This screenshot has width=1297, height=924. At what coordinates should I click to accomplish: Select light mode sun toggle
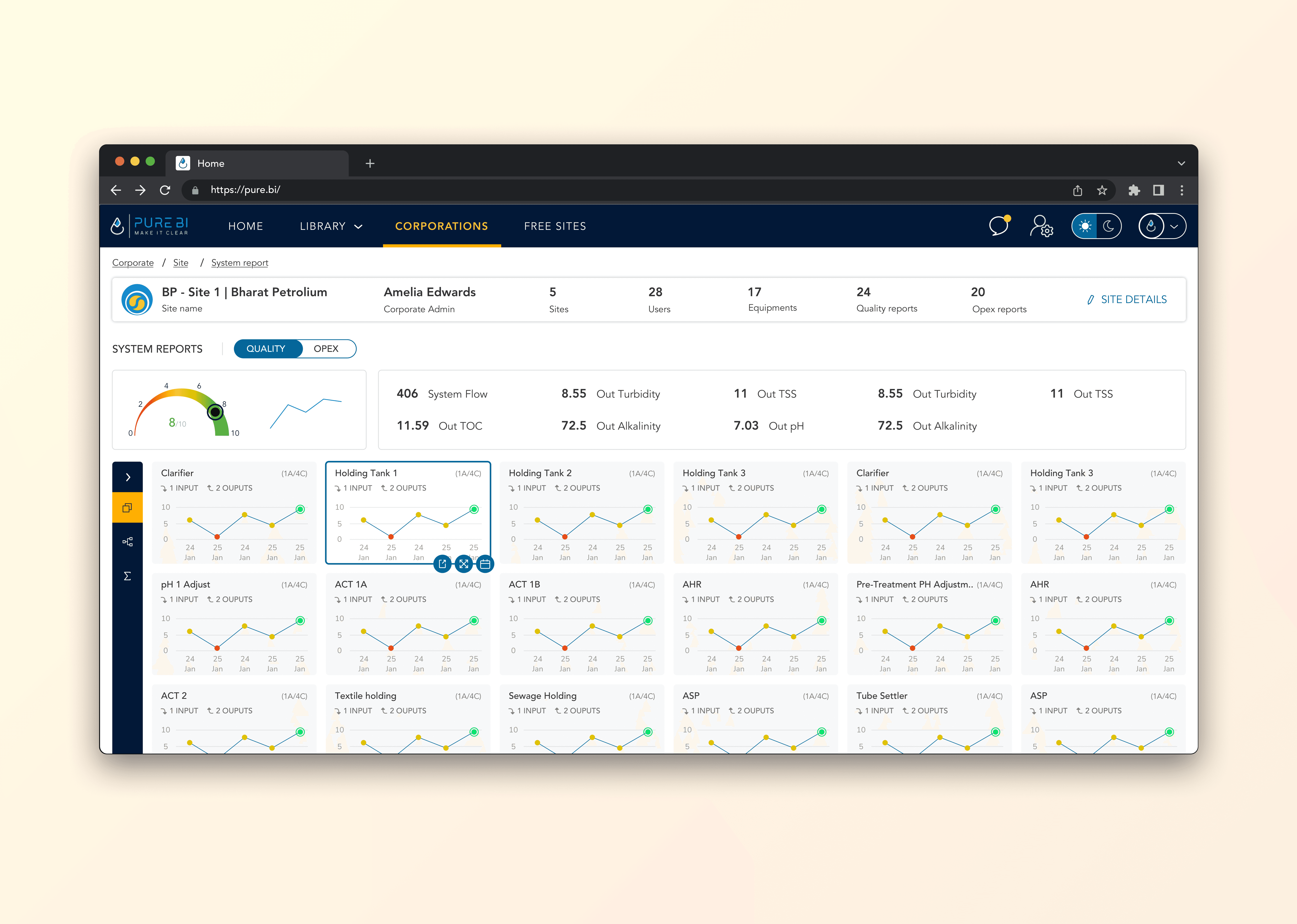tap(1085, 226)
